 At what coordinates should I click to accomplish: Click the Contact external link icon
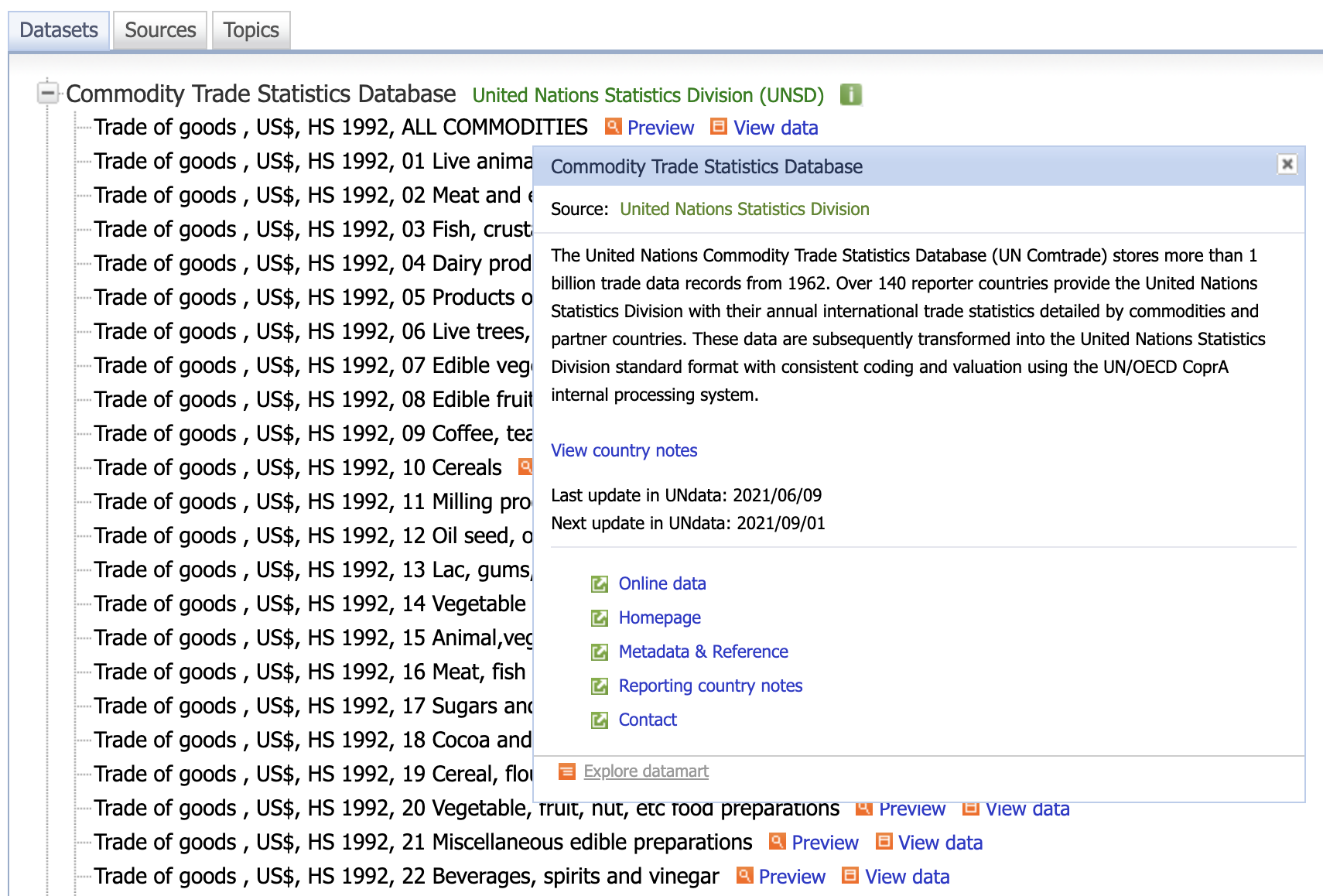[600, 720]
